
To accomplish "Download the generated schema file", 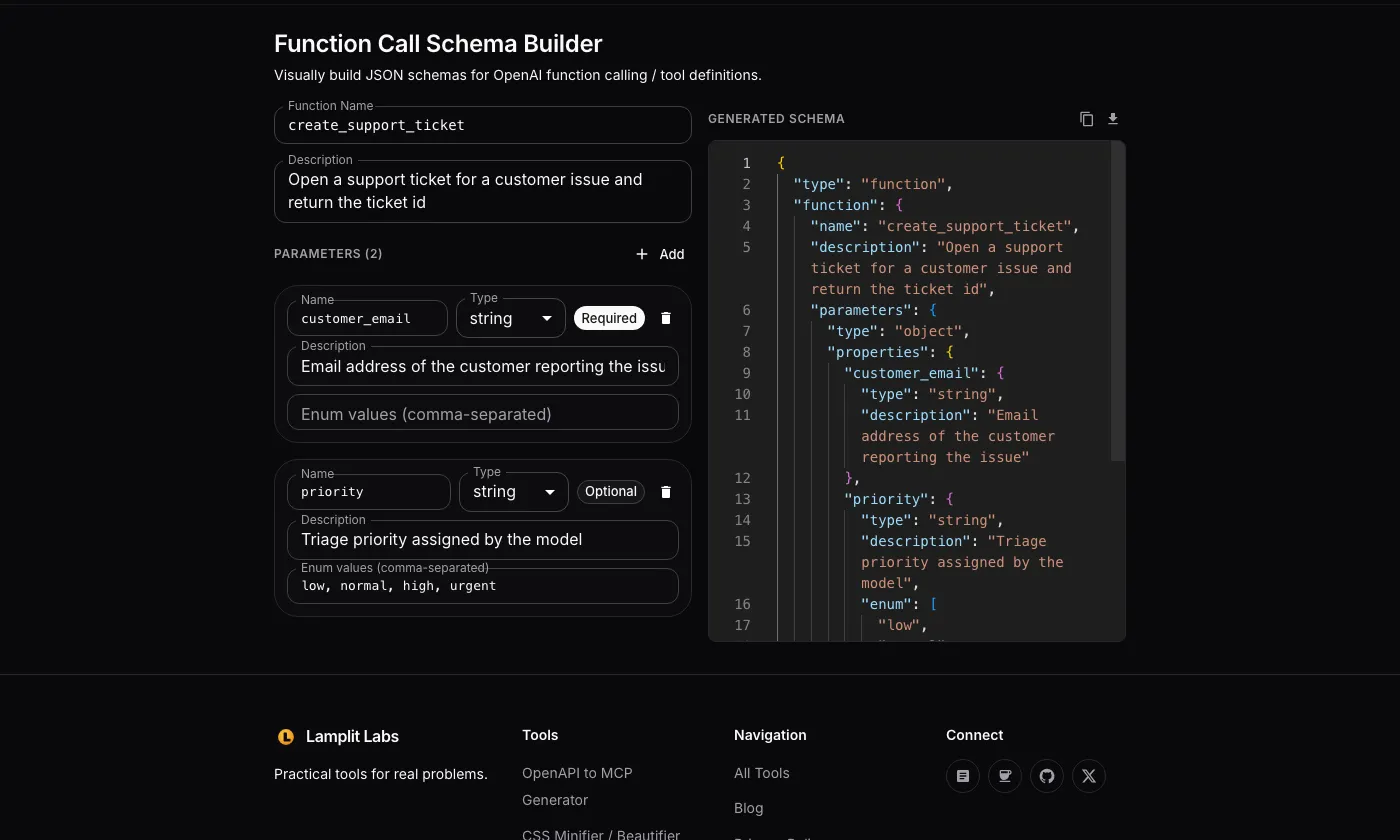I will pos(1113,119).
